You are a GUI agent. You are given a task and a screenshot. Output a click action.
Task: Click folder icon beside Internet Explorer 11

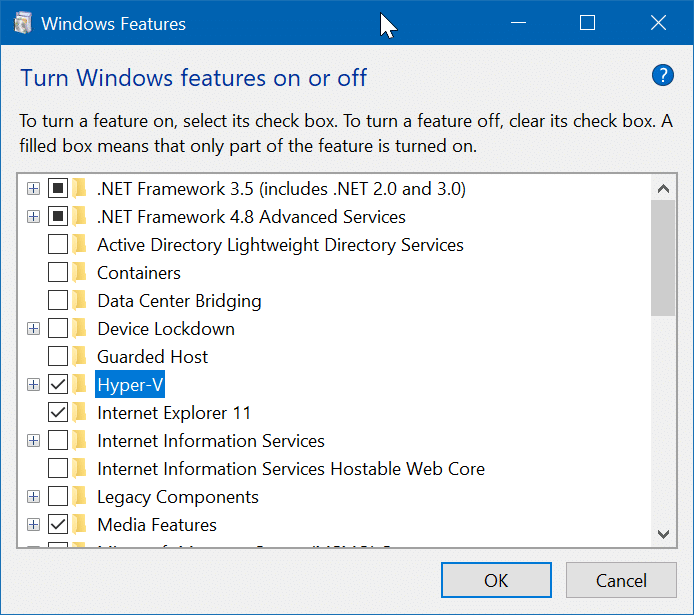[80, 412]
